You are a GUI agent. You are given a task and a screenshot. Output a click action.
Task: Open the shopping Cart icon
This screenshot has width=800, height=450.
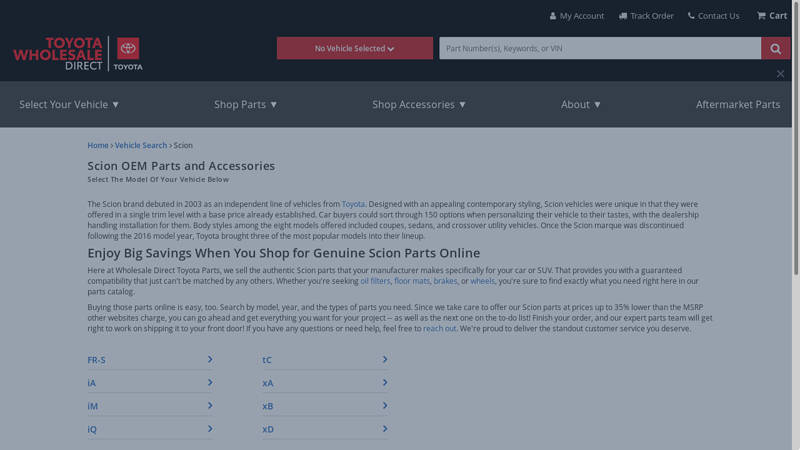coord(762,16)
